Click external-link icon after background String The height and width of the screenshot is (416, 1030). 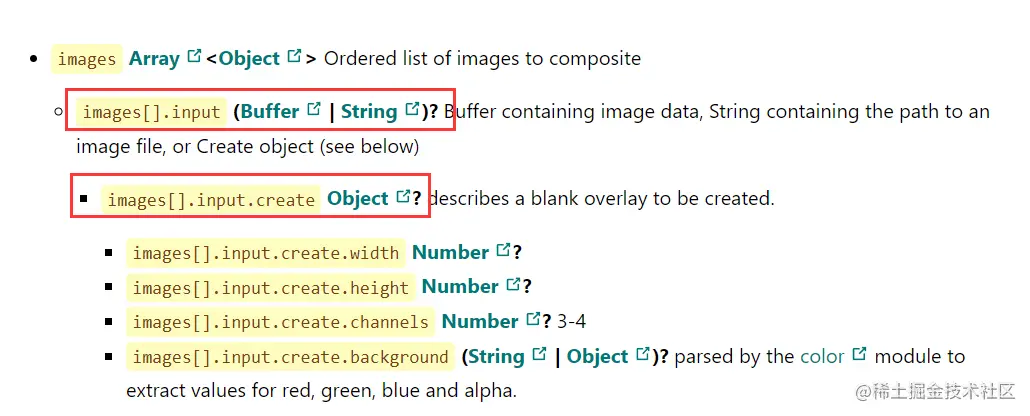tap(539, 354)
